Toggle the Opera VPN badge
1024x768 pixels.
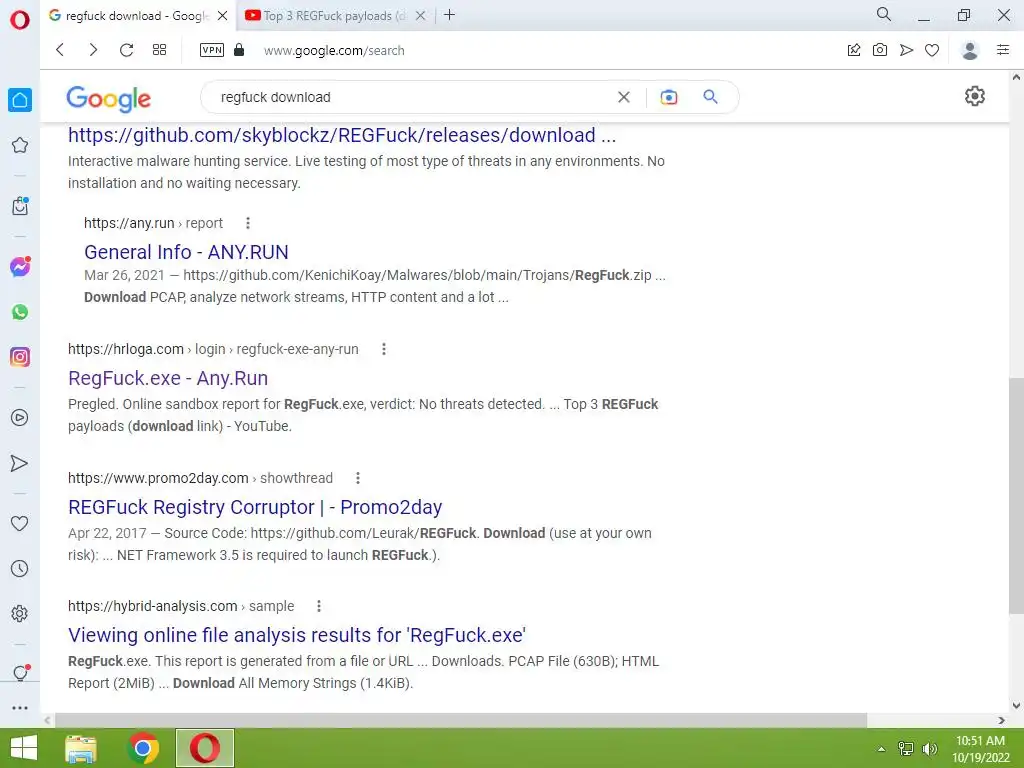pos(212,50)
